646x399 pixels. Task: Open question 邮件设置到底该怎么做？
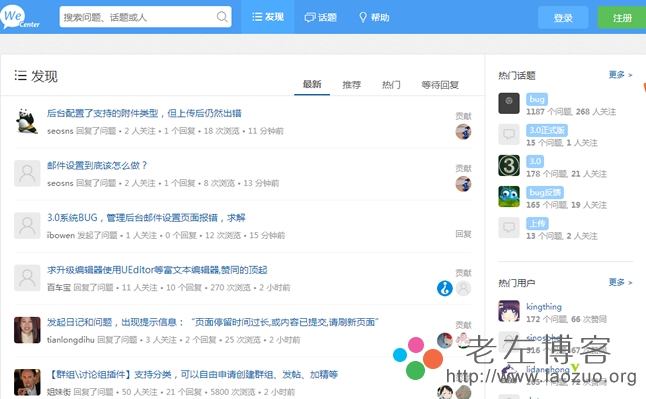click(97, 165)
